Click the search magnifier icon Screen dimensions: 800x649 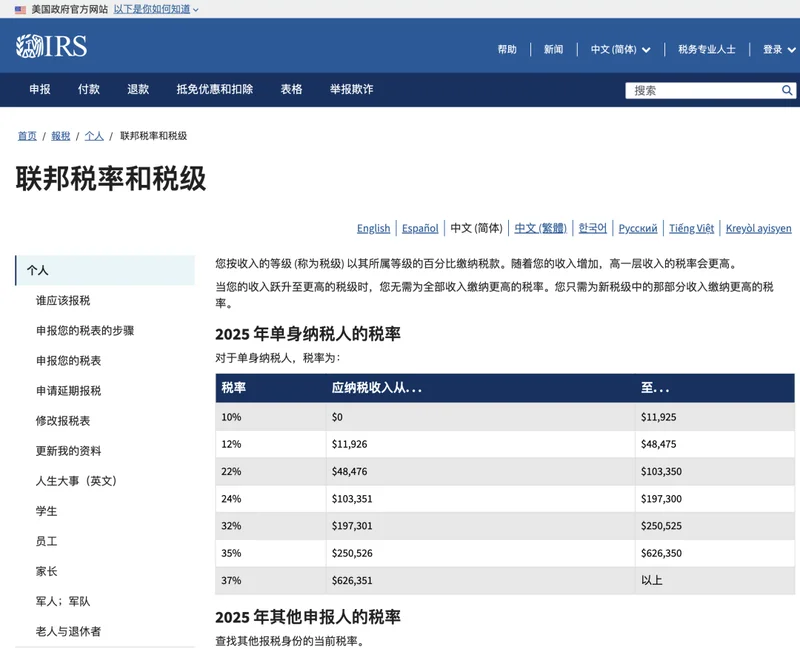[x=787, y=90]
